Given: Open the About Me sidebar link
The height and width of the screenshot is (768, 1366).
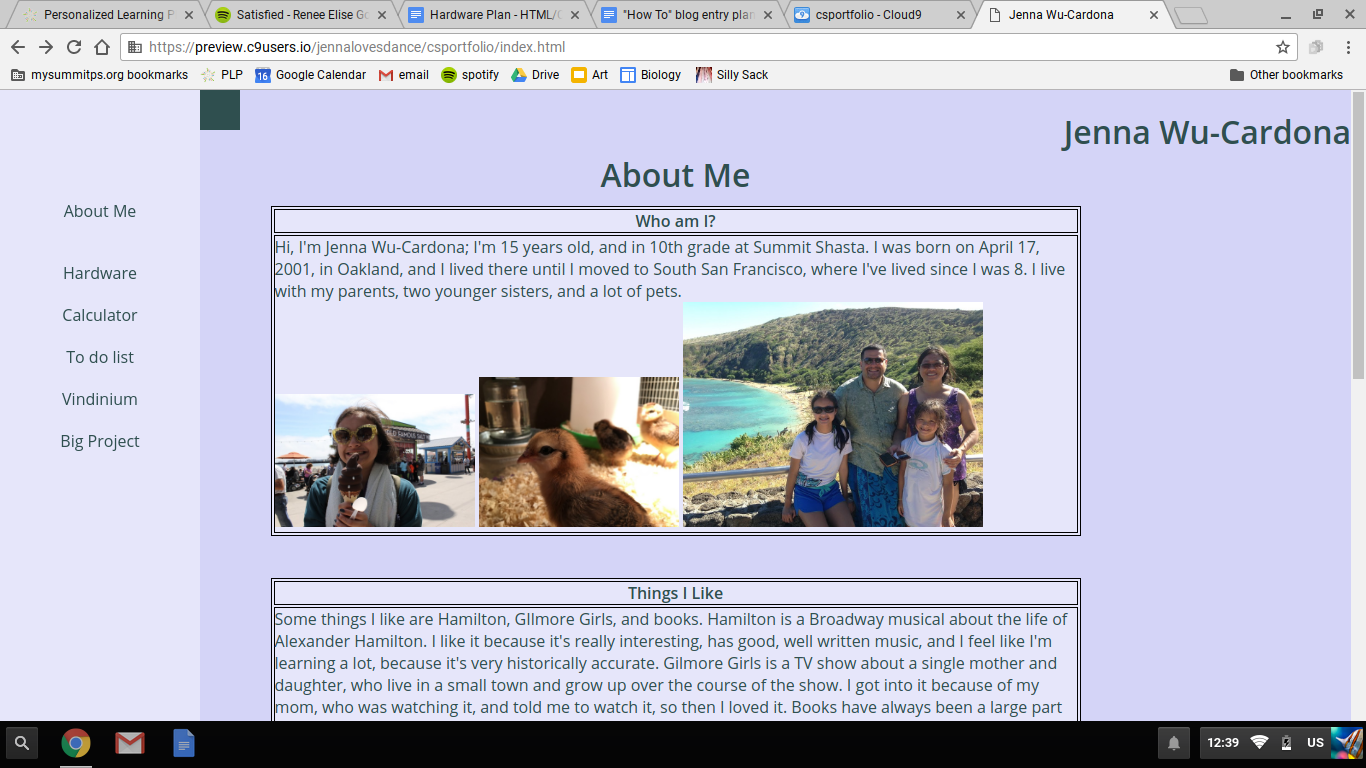Looking at the screenshot, I should pyautogui.click(x=100, y=211).
